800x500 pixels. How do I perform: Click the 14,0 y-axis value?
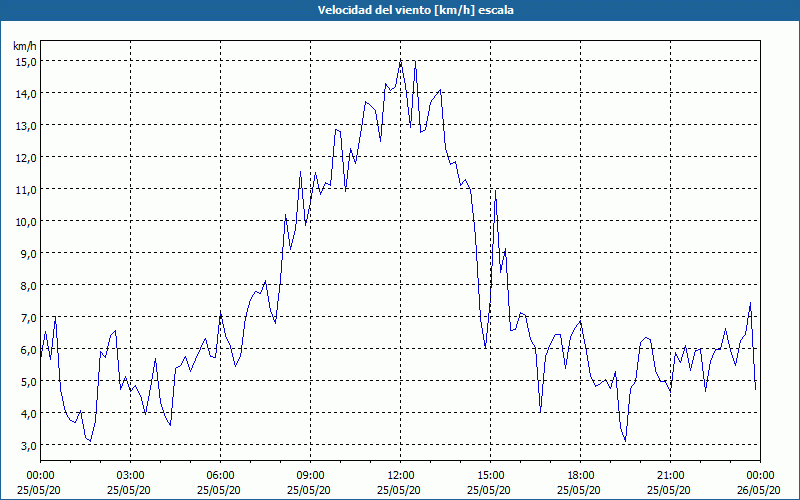click(26, 94)
